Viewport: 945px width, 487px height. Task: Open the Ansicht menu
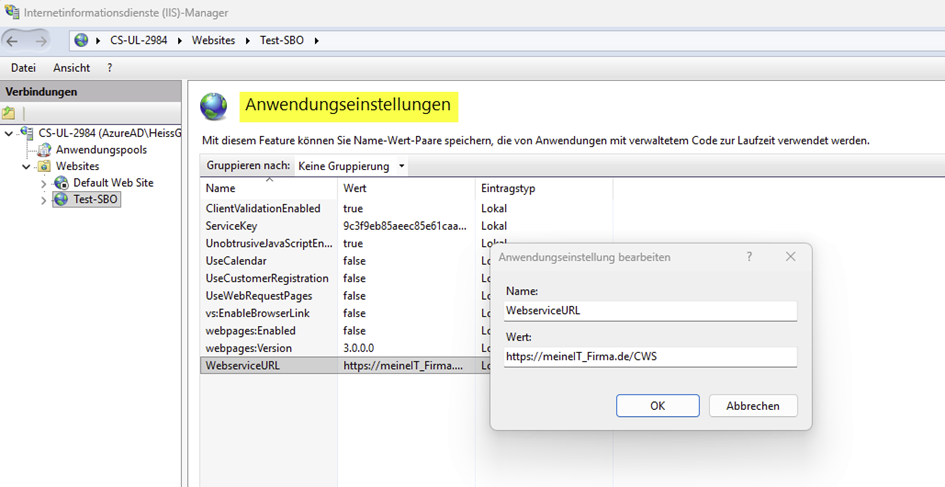point(71,68)
